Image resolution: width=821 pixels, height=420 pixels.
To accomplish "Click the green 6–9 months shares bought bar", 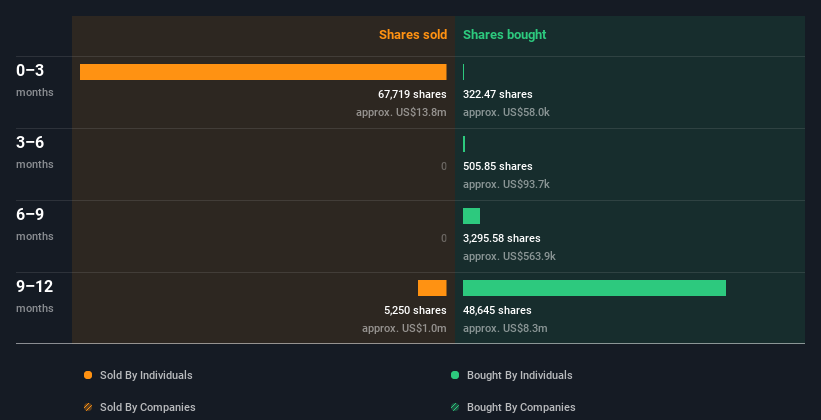I will click(471, 216).
